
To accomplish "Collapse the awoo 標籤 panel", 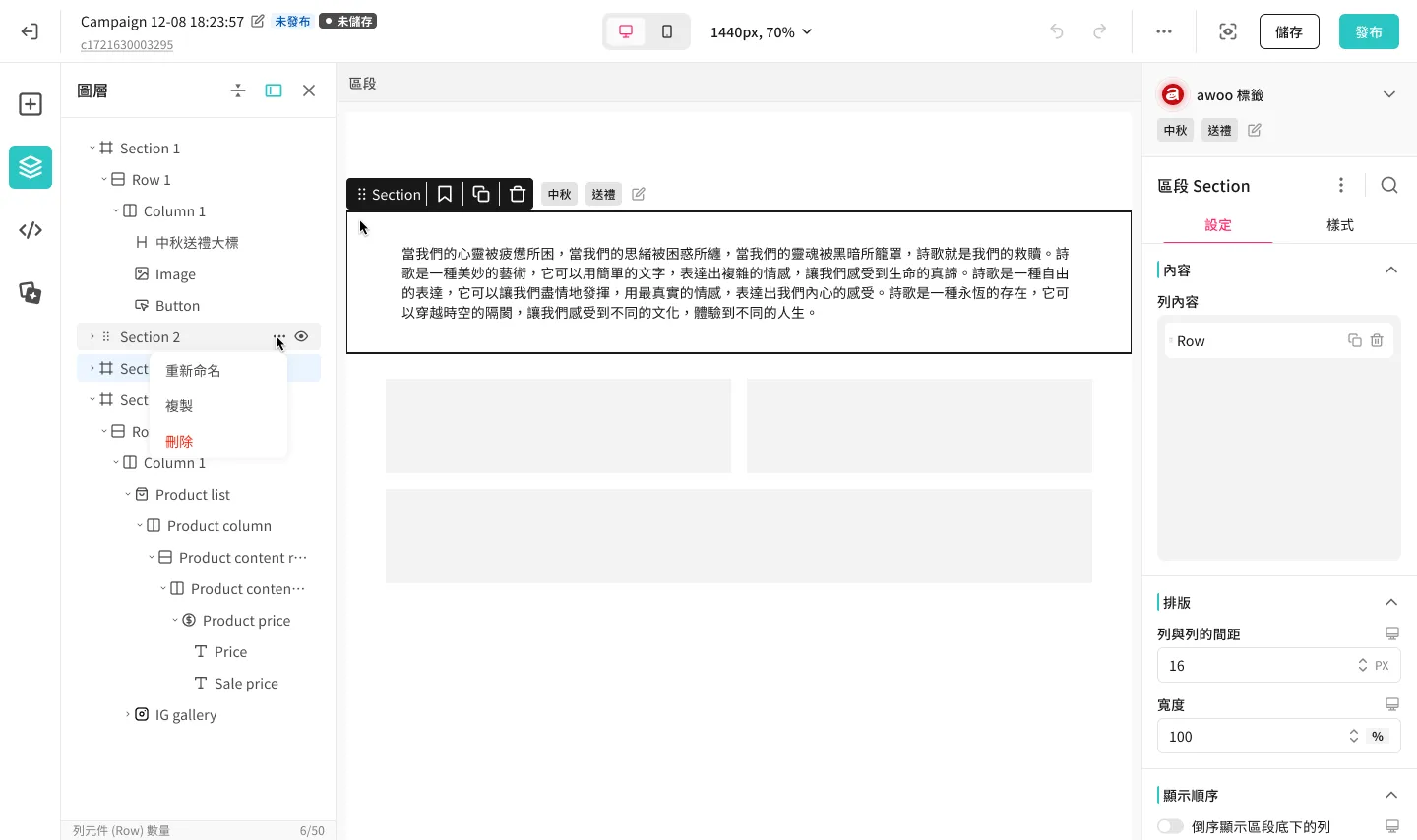I will click(1389, 94).
